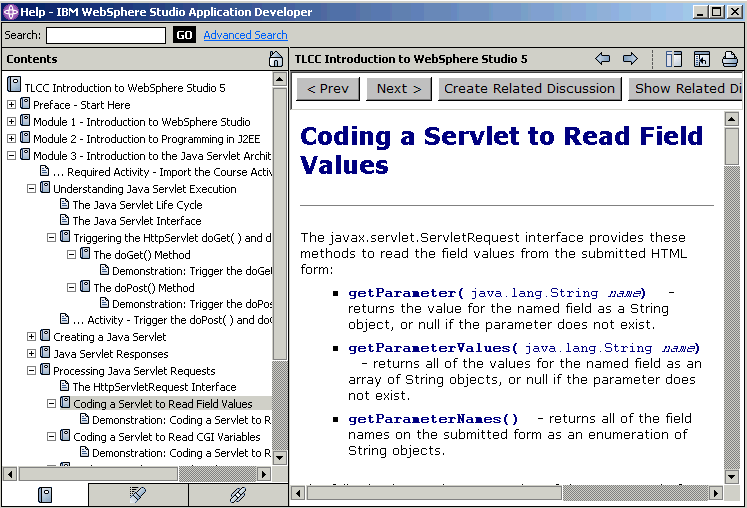747x508 pixels.
Task: Select The Java Servlet Life Cycle topic
Action: [x=137, y=205]
